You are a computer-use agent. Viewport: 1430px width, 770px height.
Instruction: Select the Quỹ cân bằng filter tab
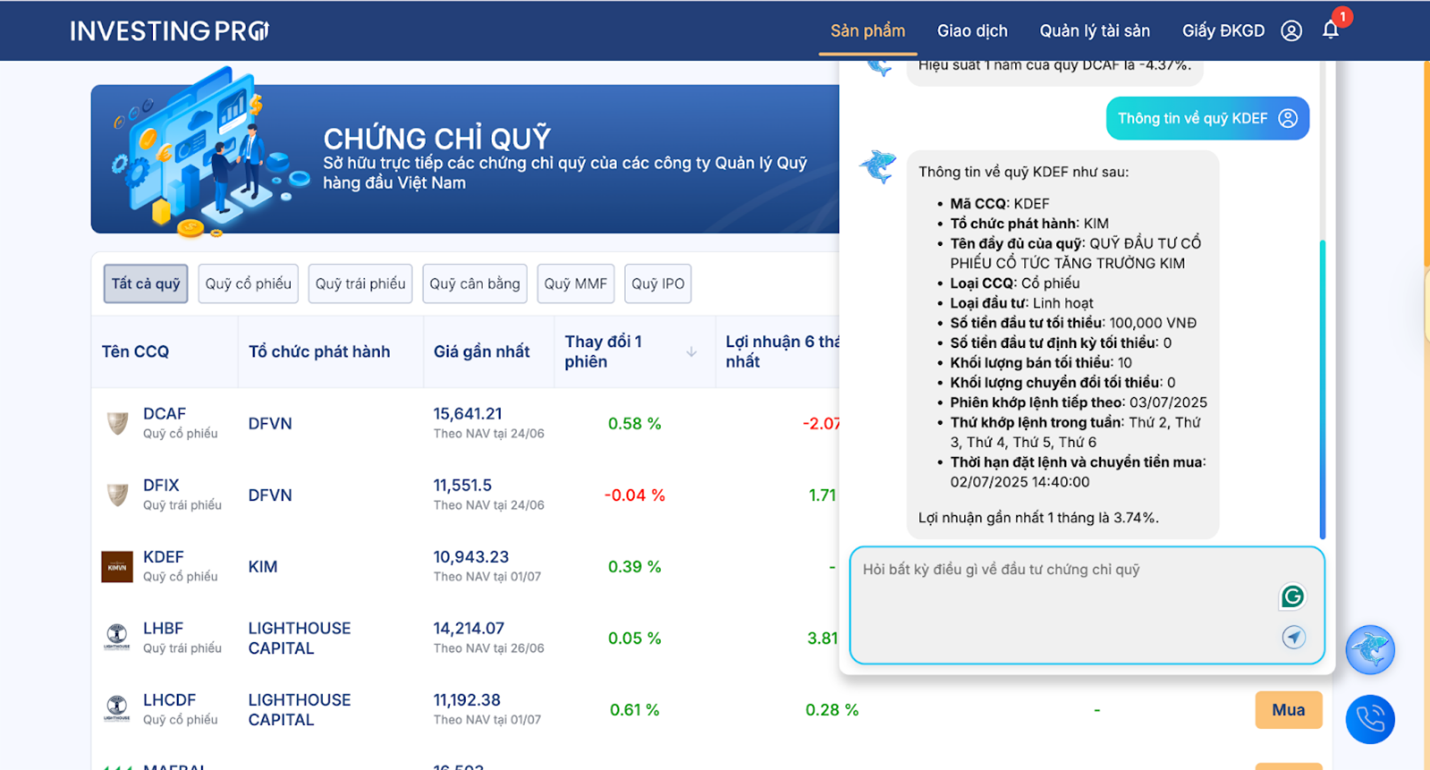coord(474,283)
